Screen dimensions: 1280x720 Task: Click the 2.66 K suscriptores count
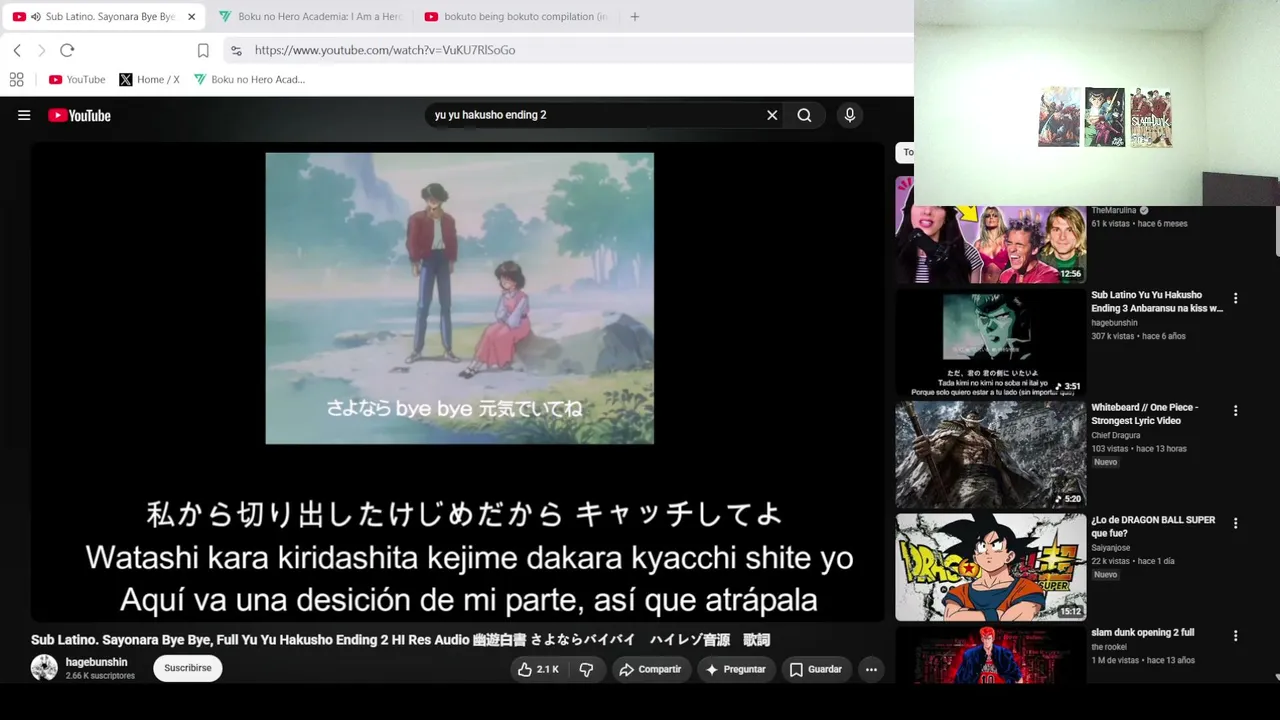100,676
